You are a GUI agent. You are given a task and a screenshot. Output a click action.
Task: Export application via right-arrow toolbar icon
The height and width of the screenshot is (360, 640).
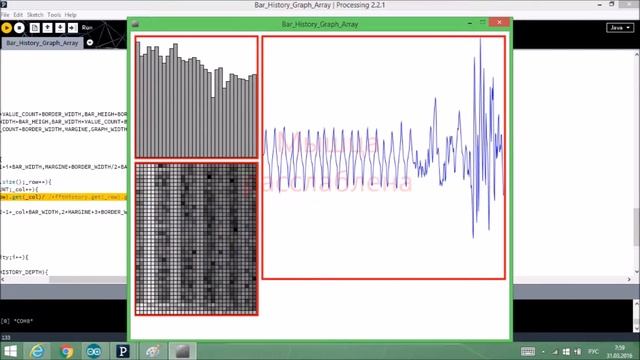click(73, 28)
